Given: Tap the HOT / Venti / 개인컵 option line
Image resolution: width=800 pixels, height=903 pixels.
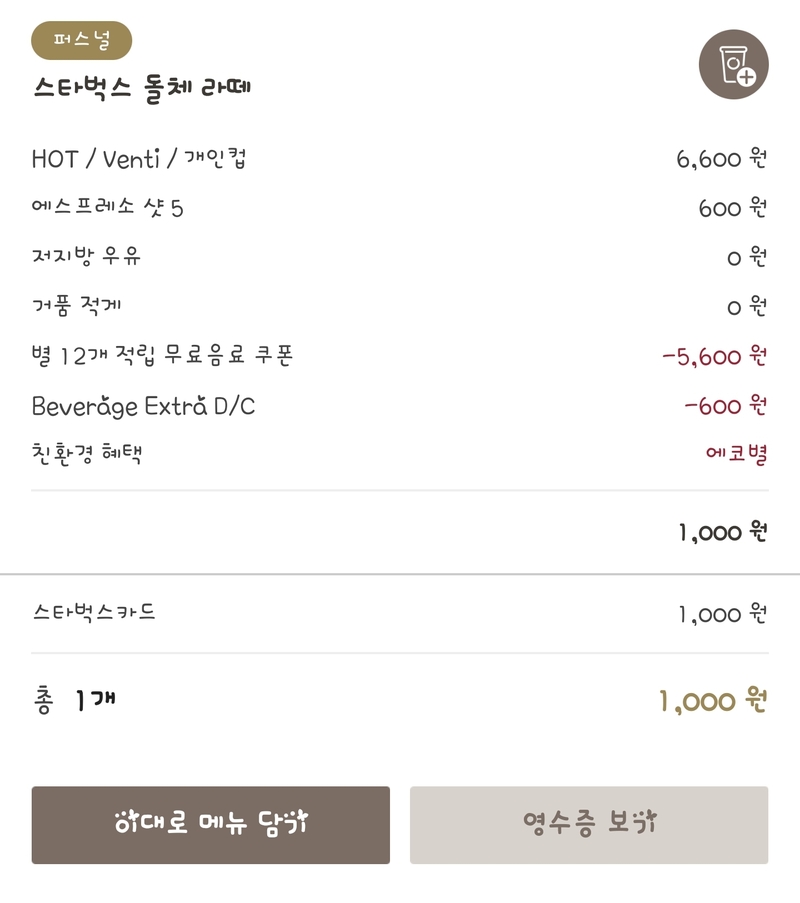Looking at the screenshot, I should click(x=400, y=158).
